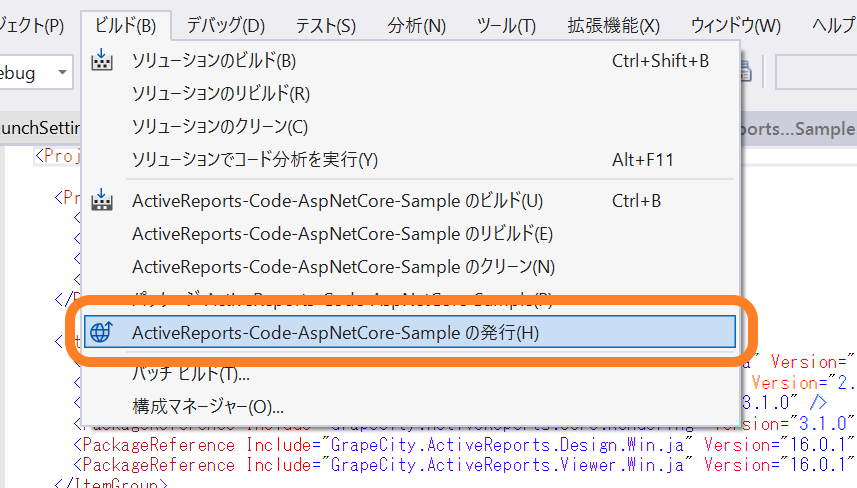Click ActiveReports-Code-AspNetCore-Sample の発行(H)
Image resolution: width=857 pixels, height=488 pixels.
point(410,332)
